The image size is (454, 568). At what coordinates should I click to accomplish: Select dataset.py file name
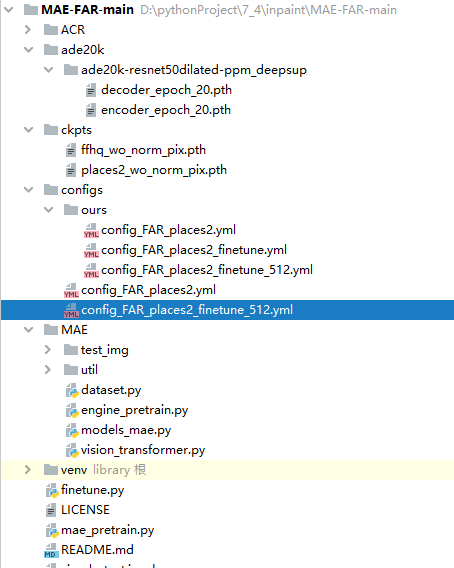tap(111, 390)
